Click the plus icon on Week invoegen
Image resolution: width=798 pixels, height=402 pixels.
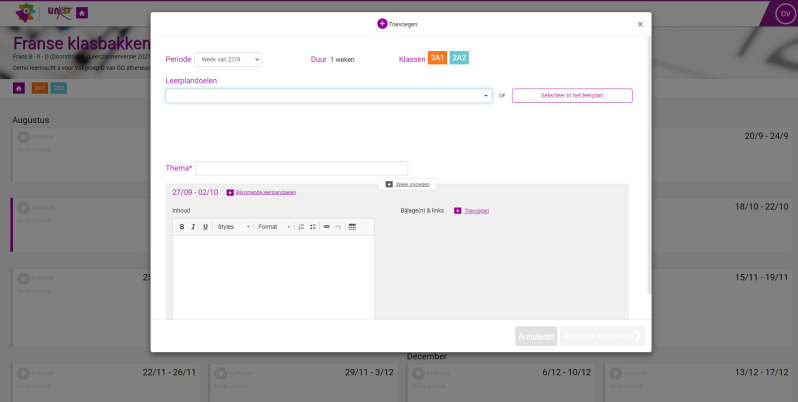pyautogui.click(x=389, y=184)
